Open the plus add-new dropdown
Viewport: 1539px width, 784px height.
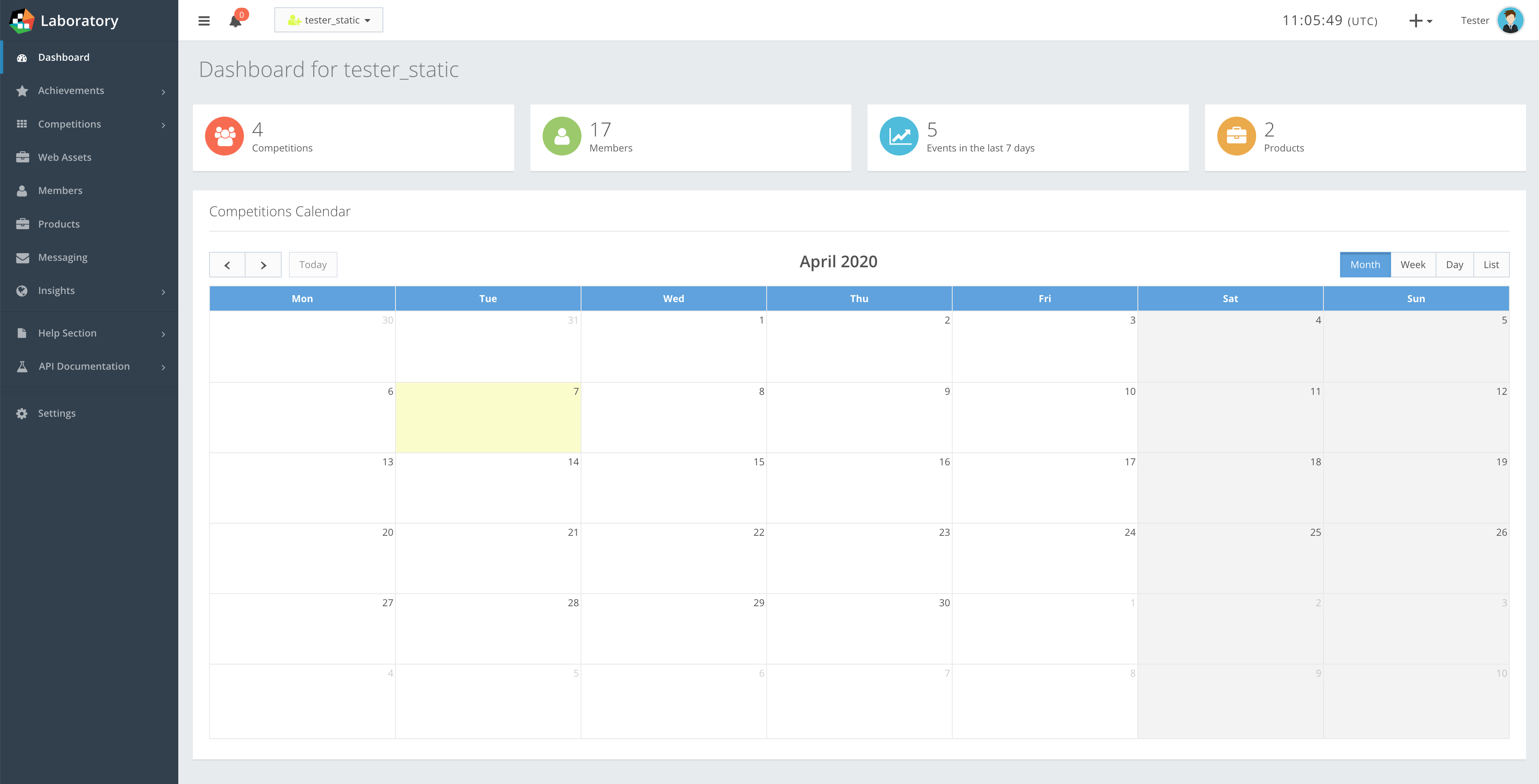click(x=1420, y=21)
